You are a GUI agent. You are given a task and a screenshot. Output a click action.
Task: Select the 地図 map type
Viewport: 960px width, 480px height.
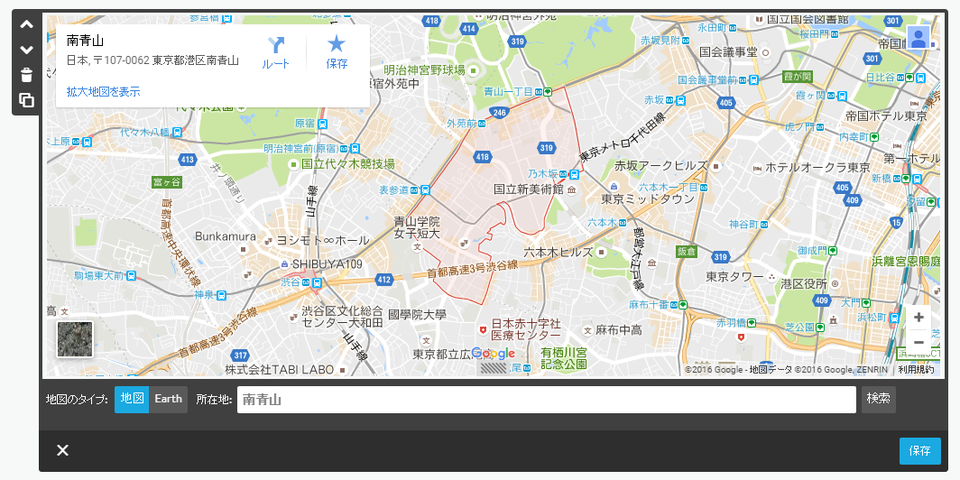point(132,399)
